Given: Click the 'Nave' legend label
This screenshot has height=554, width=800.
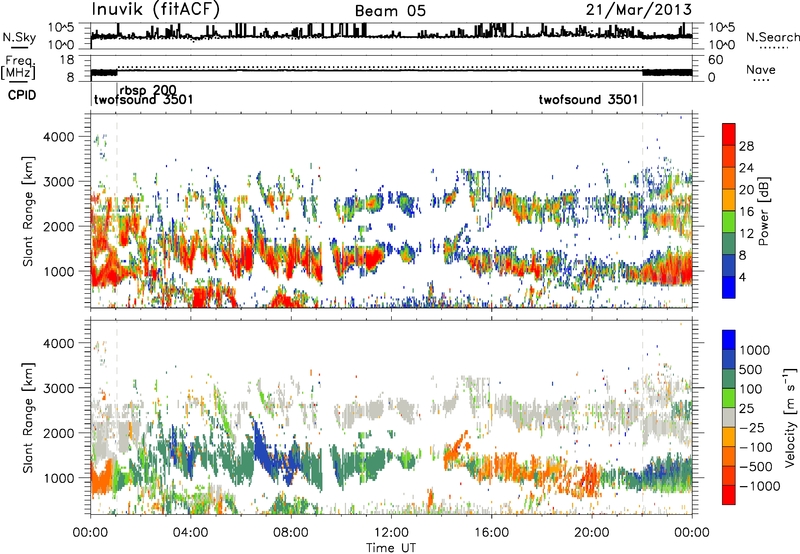Looking at the screenshot, I should (x=761, y=69).
